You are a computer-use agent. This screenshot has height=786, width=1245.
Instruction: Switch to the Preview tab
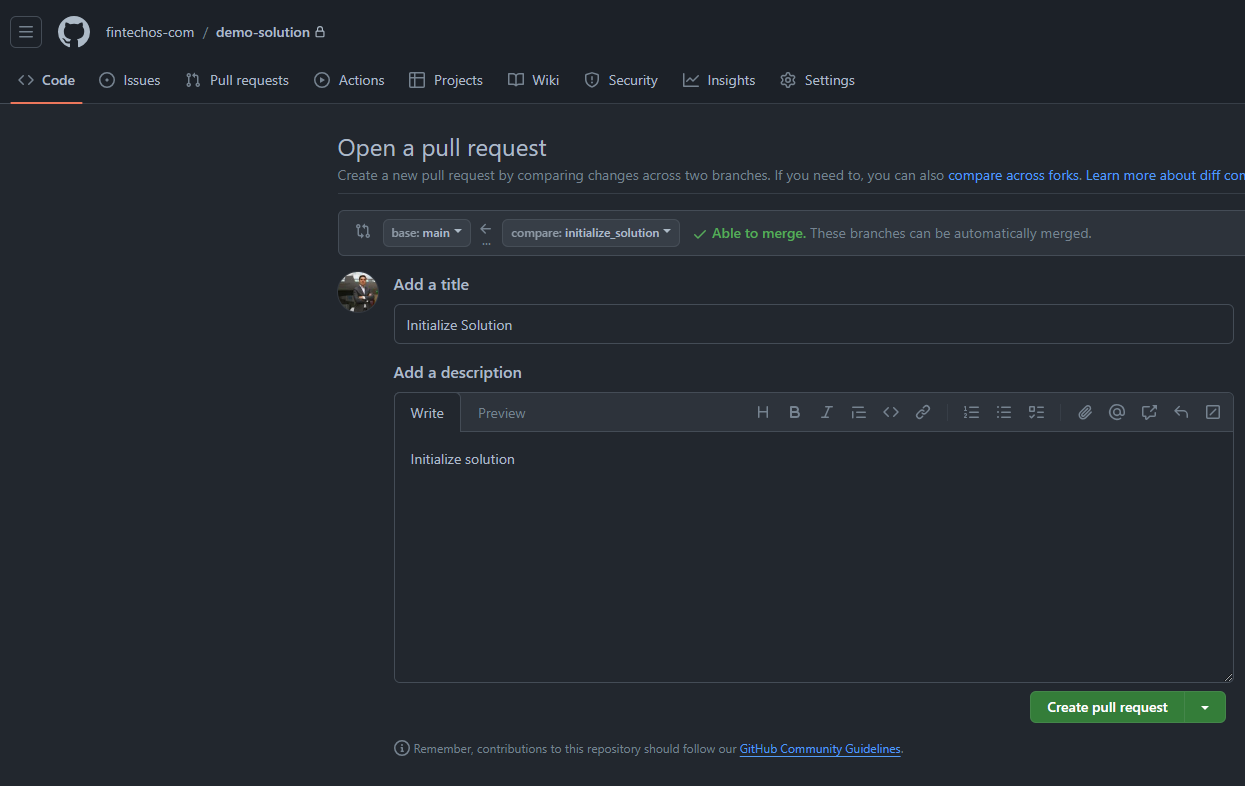tap(501, 413)
